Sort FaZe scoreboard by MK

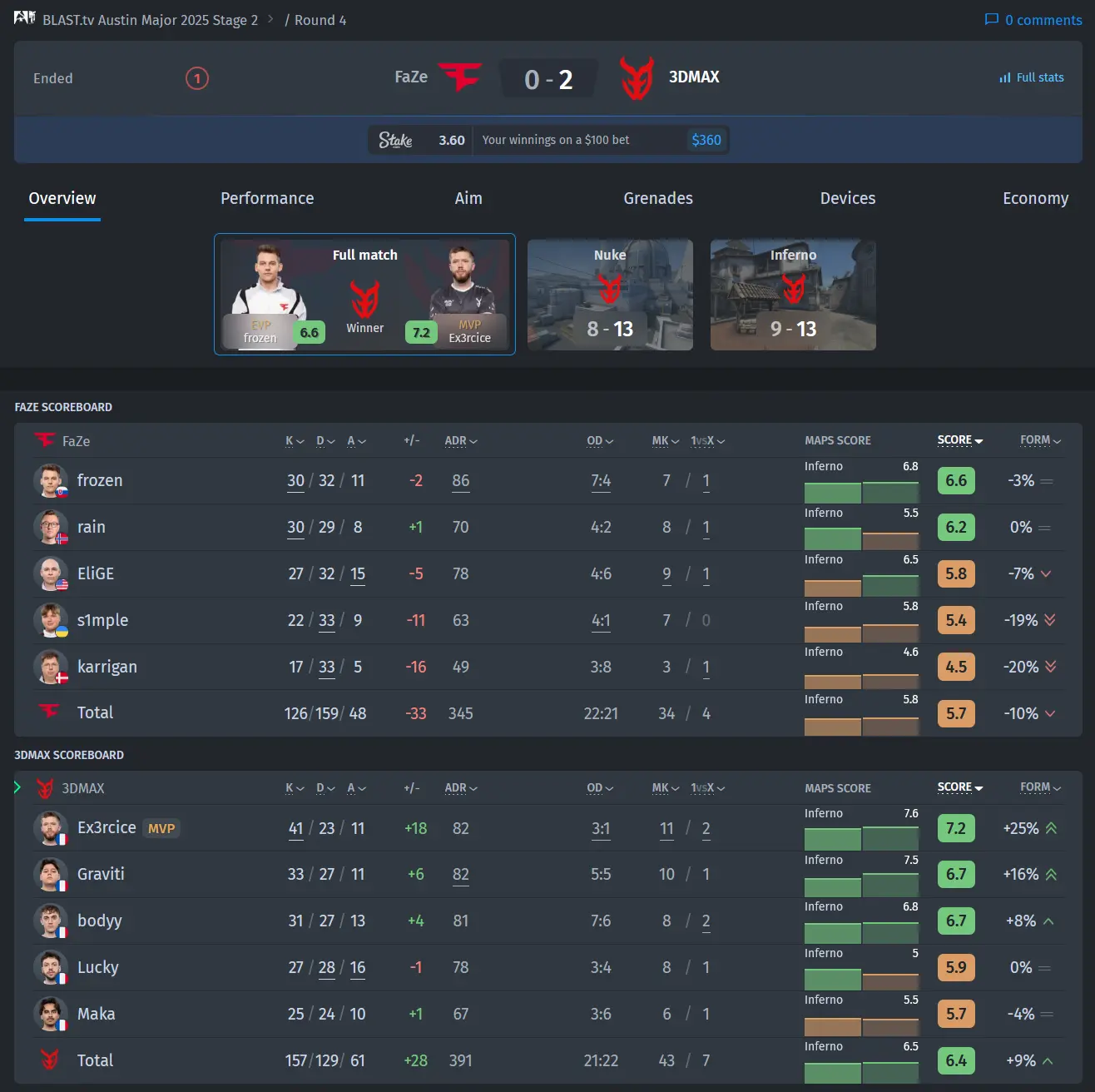666,441
